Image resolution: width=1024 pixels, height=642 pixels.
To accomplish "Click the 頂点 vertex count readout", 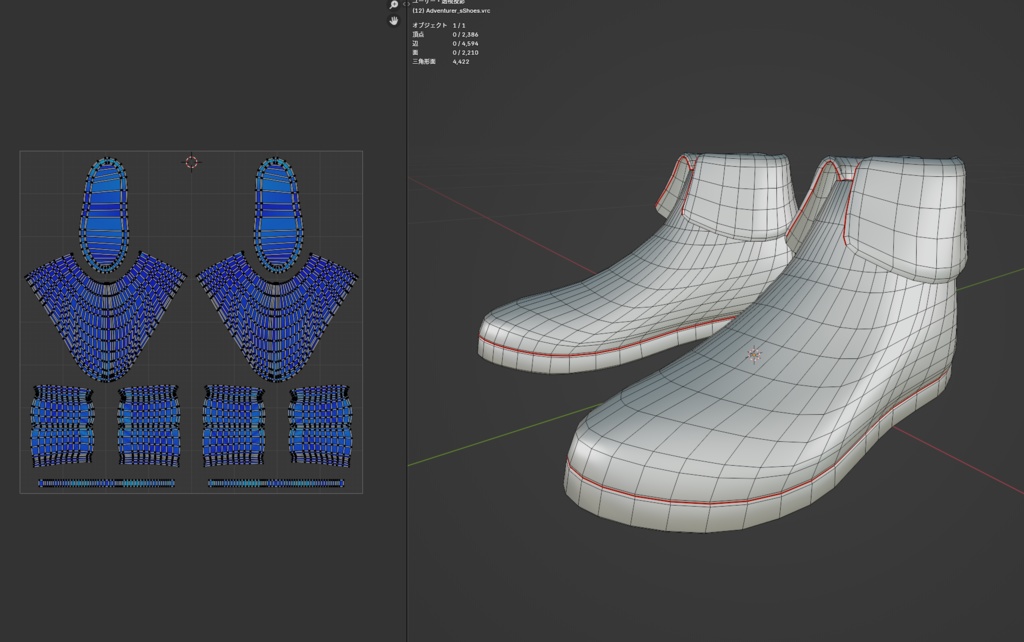I will tap(443, 34).
